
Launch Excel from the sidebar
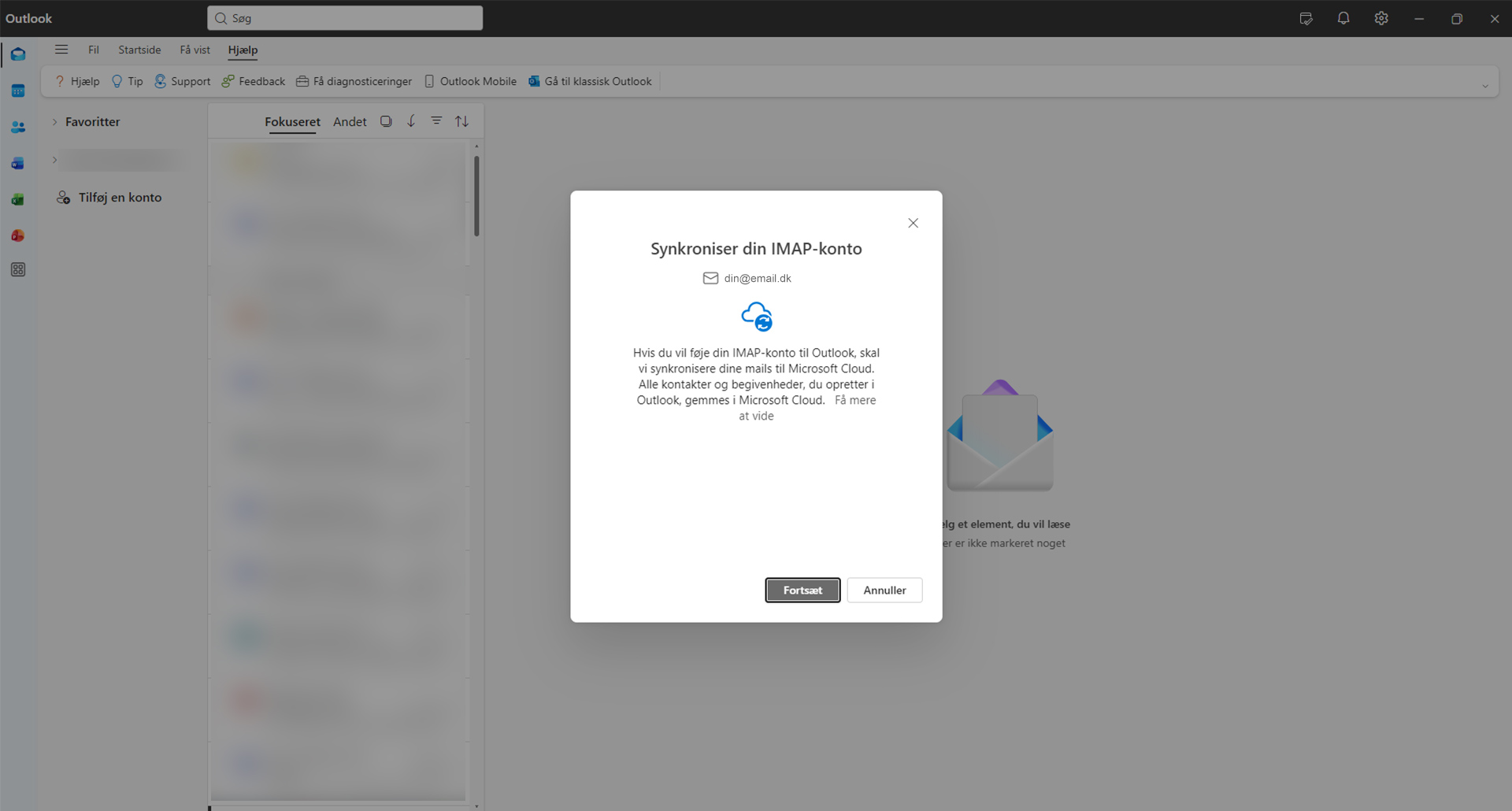[18, 200]
